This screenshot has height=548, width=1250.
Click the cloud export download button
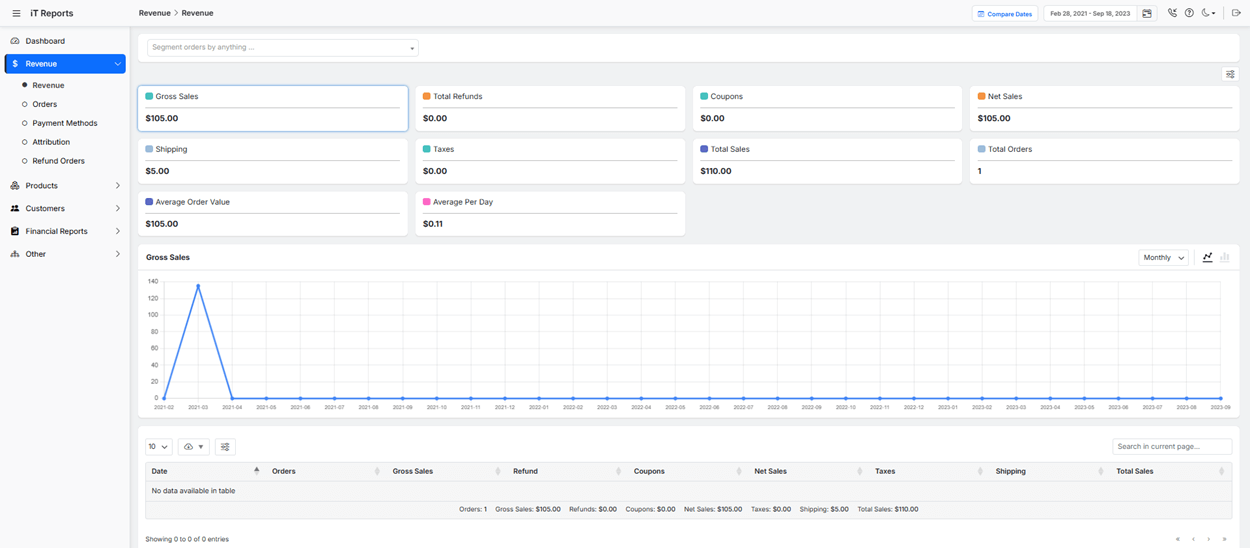pyautogui.click(x=193, y=447)
